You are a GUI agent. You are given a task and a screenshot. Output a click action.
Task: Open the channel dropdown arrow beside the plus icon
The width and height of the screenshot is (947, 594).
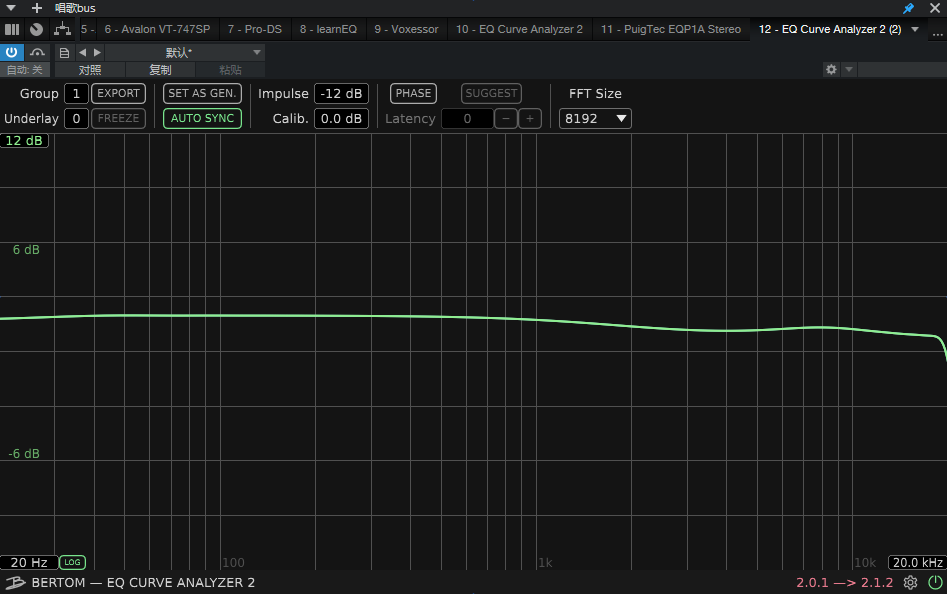11,8
